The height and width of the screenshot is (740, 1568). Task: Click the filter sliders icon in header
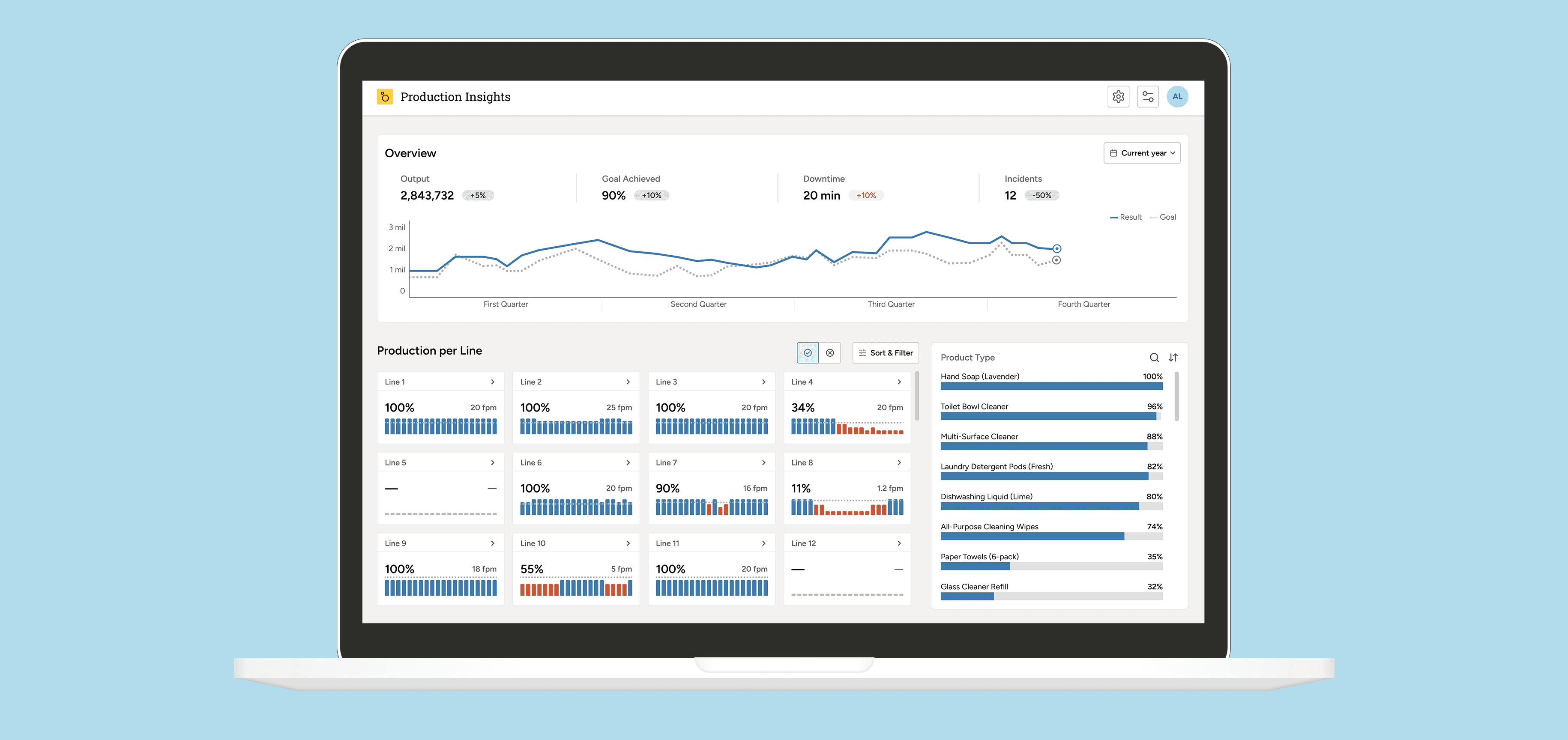click(x=1147, y=97)
